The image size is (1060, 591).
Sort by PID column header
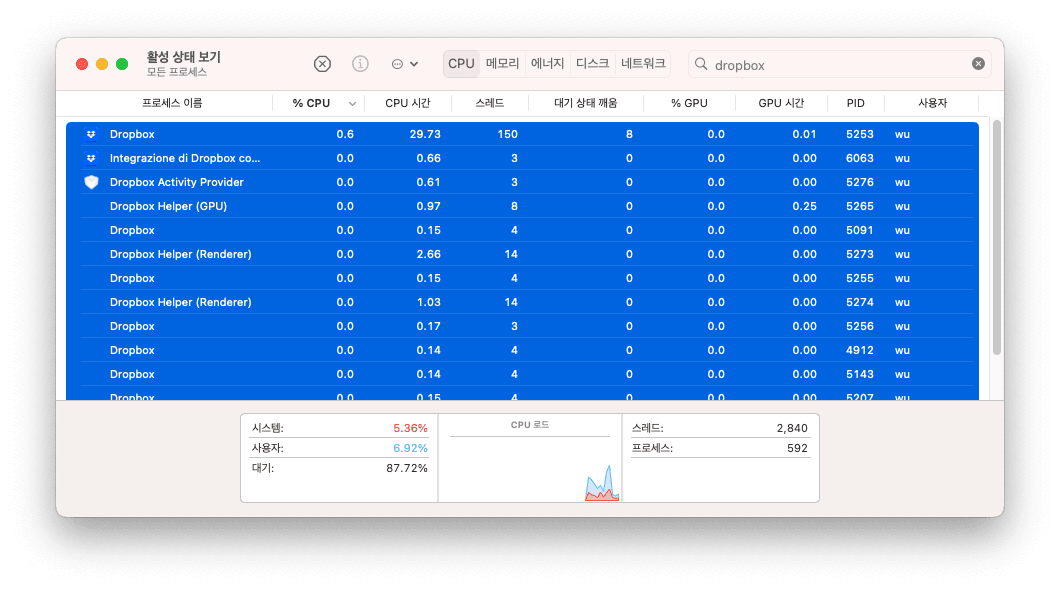(855, 103)
